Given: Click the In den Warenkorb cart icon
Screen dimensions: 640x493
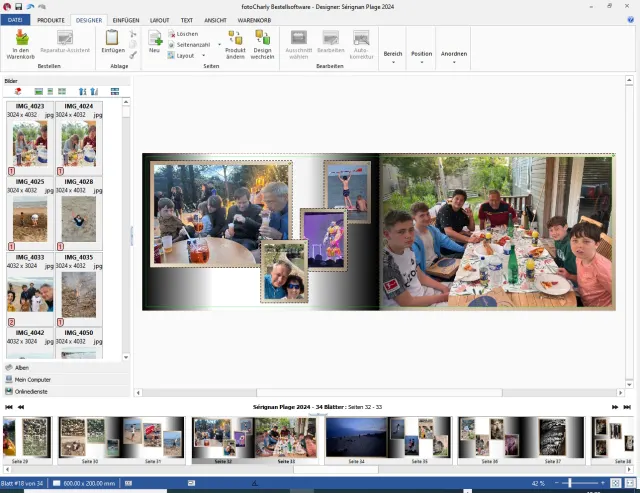Looking at the screenshot, I should tap(21, 38).
